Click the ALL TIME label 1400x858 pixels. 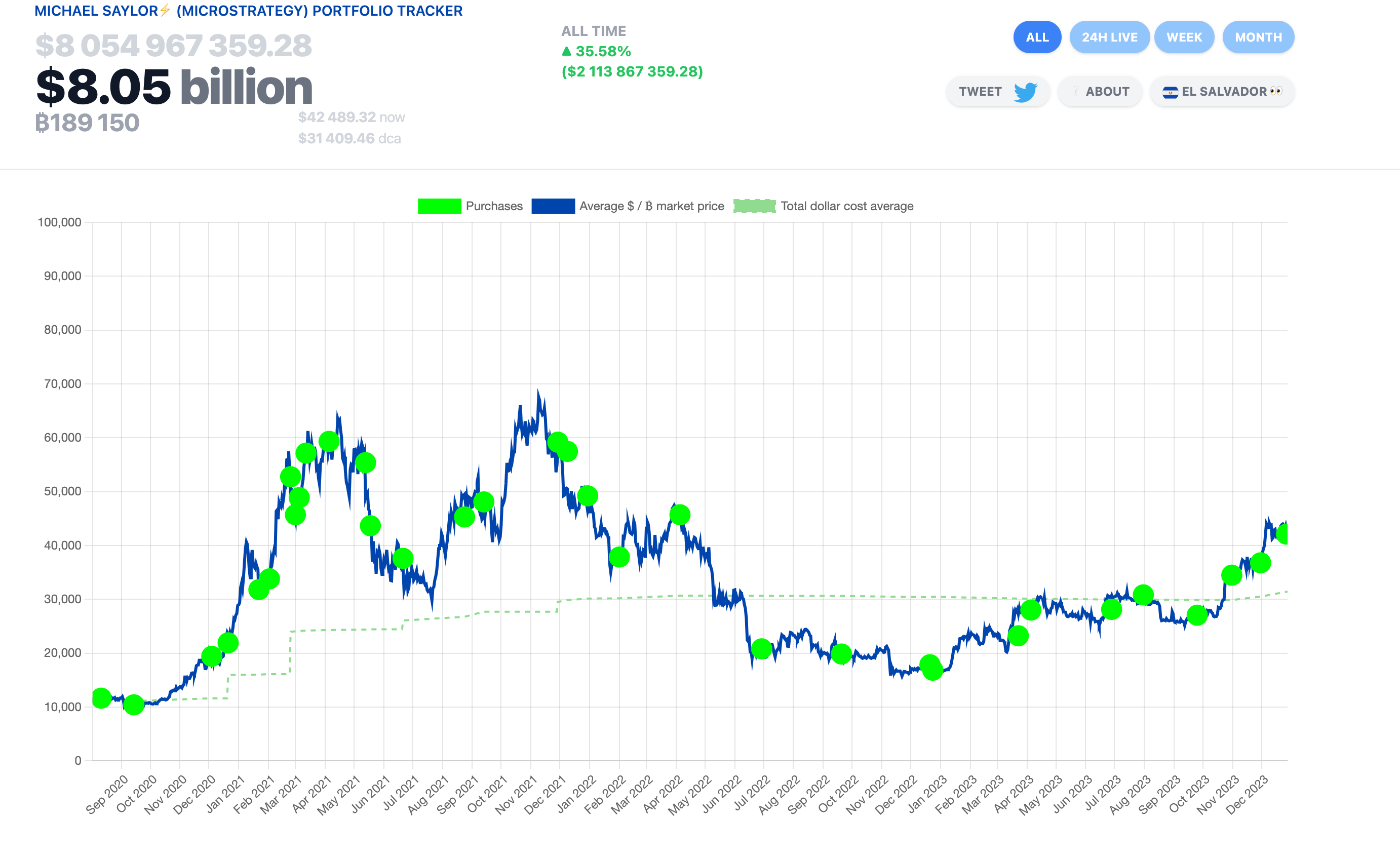pyautogui.click(x=593, y=31)
